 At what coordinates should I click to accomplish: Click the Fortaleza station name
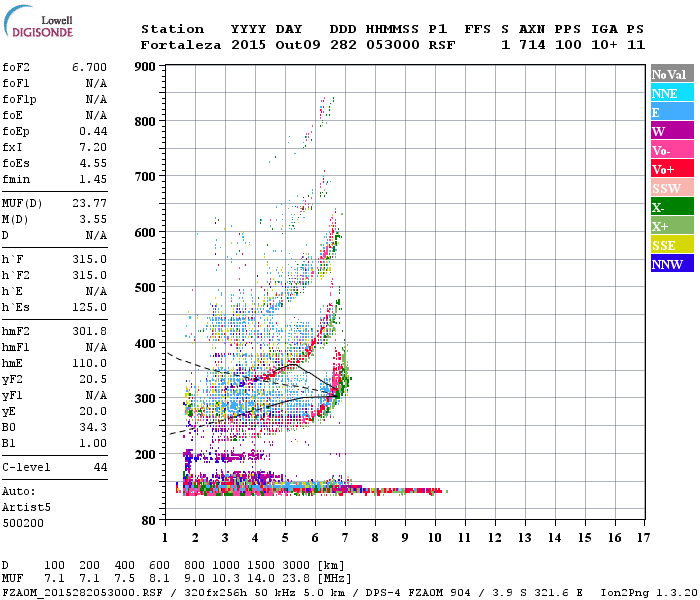coord(181,45)
